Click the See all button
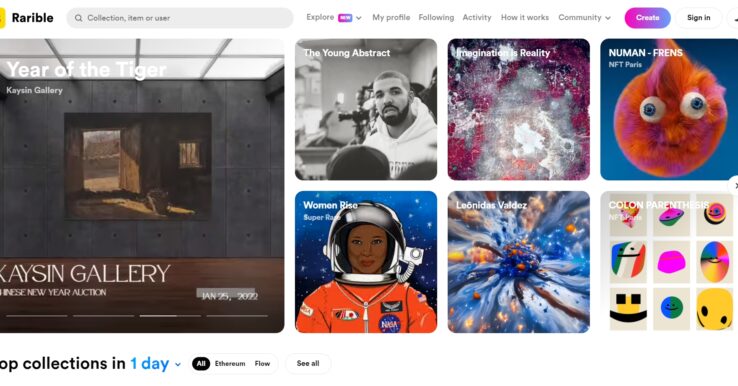 (308, 363)
